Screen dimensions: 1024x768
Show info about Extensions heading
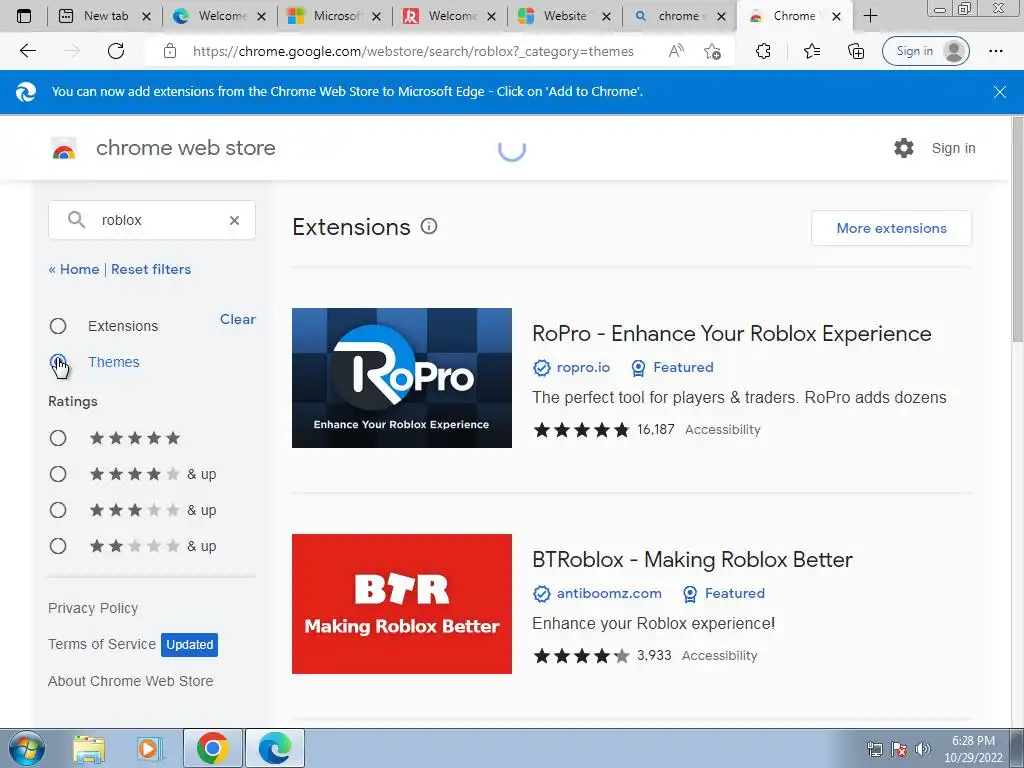click(429, 227)
